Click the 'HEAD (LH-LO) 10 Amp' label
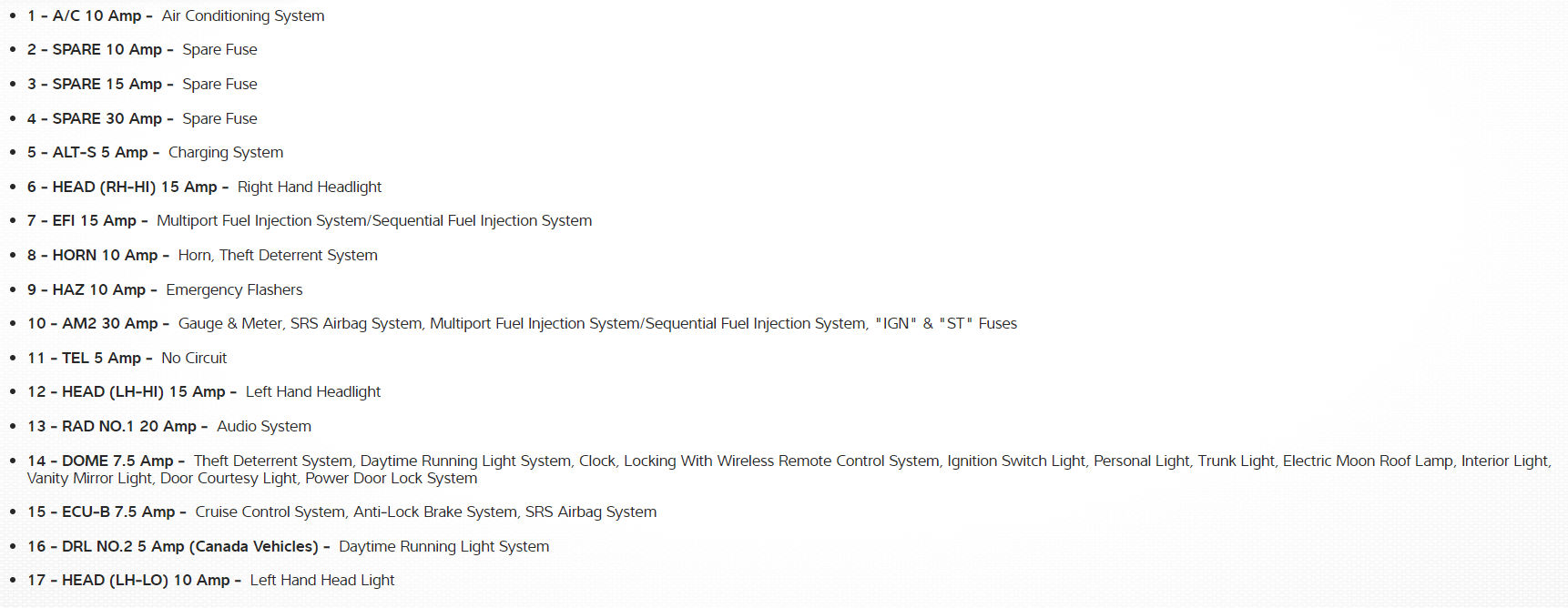 (x=146, y=581)
